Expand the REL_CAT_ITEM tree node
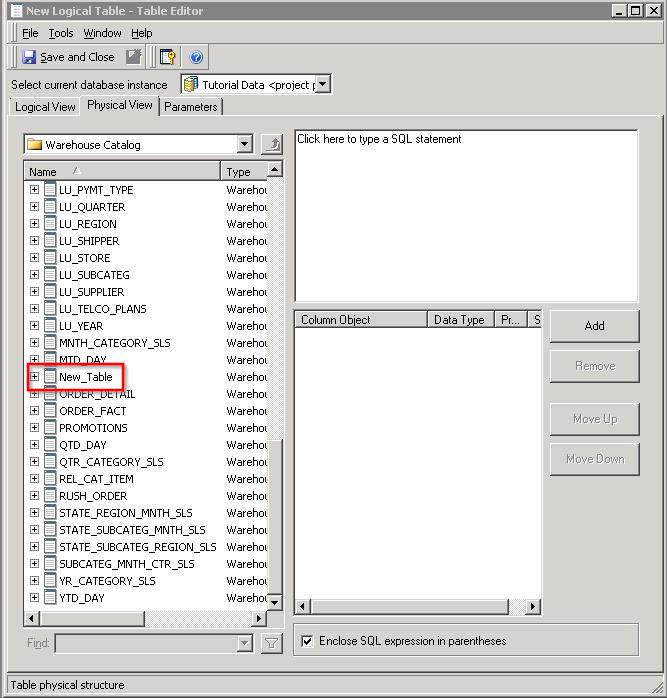Viewport: 667px width, 698px height. (x=34, y=479)
